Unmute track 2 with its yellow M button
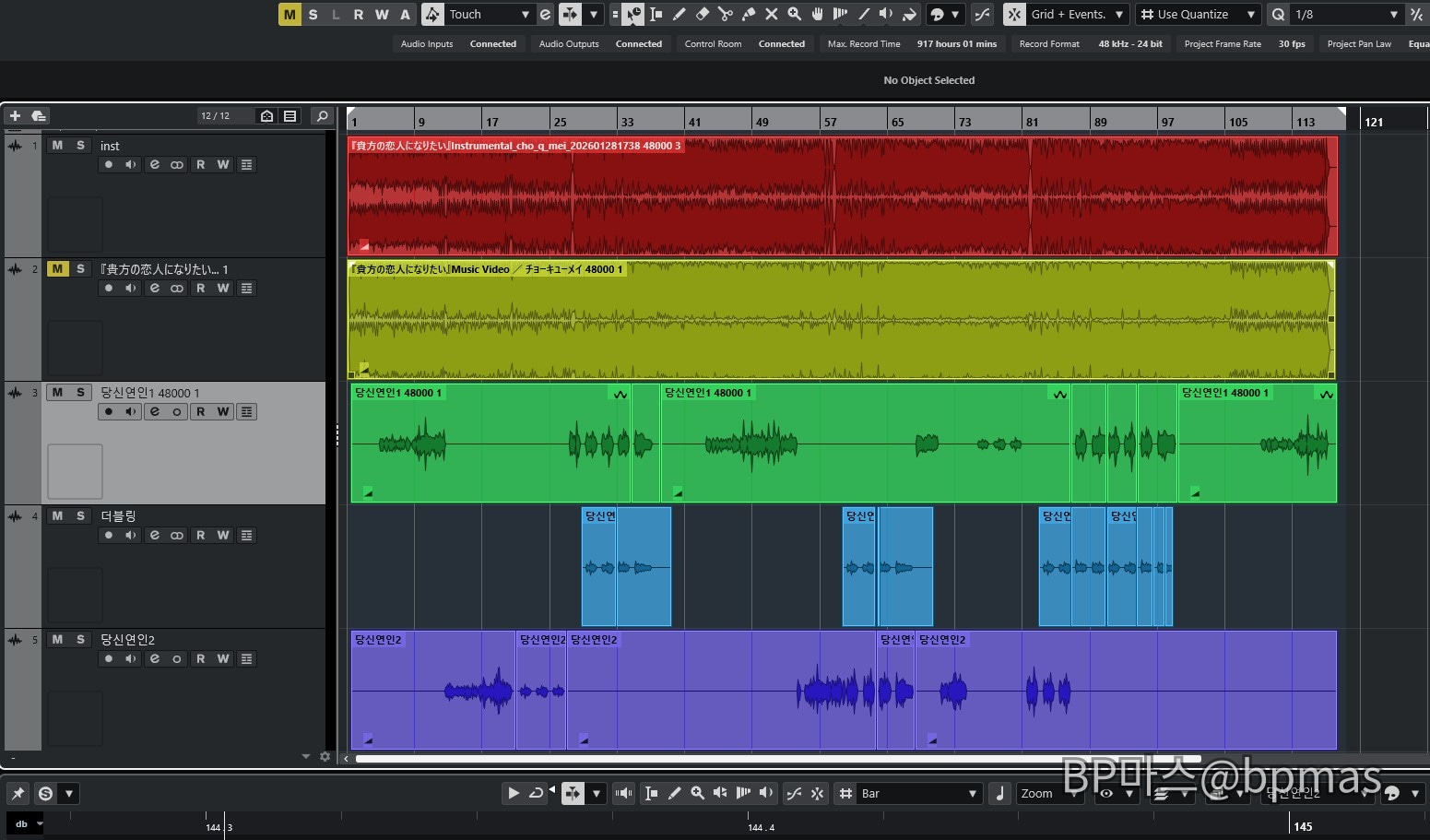This screenshot has width=1430, height=840. [x=57, y=268]
